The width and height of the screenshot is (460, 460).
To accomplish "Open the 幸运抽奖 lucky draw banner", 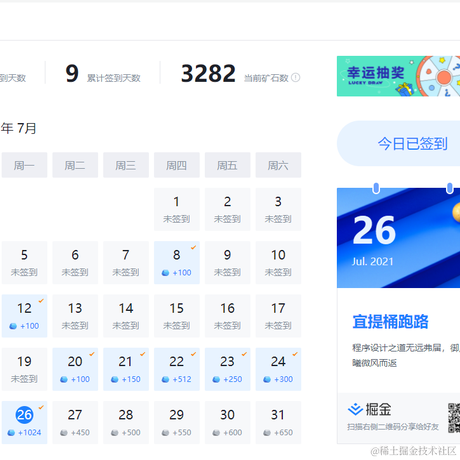I will [x=398, y=76].
